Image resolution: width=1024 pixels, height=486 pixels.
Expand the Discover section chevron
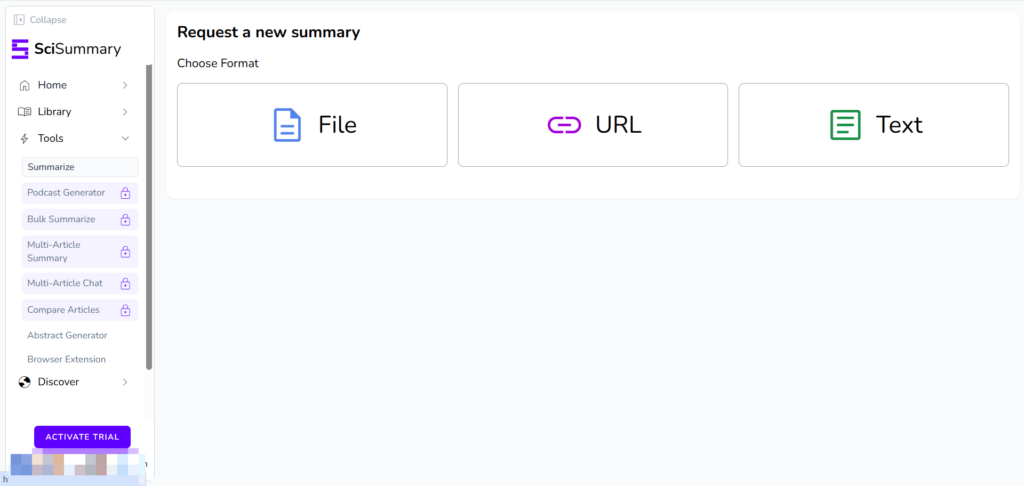pyautogui.click(x=125, y=382)
